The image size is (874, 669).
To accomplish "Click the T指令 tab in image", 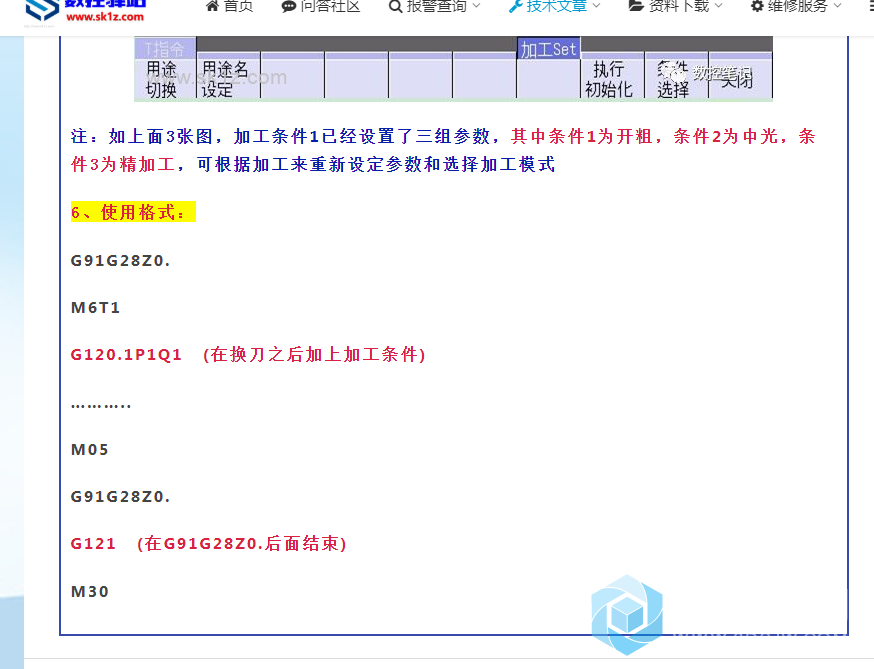I will pyautogui.click(x=164, y=49).
